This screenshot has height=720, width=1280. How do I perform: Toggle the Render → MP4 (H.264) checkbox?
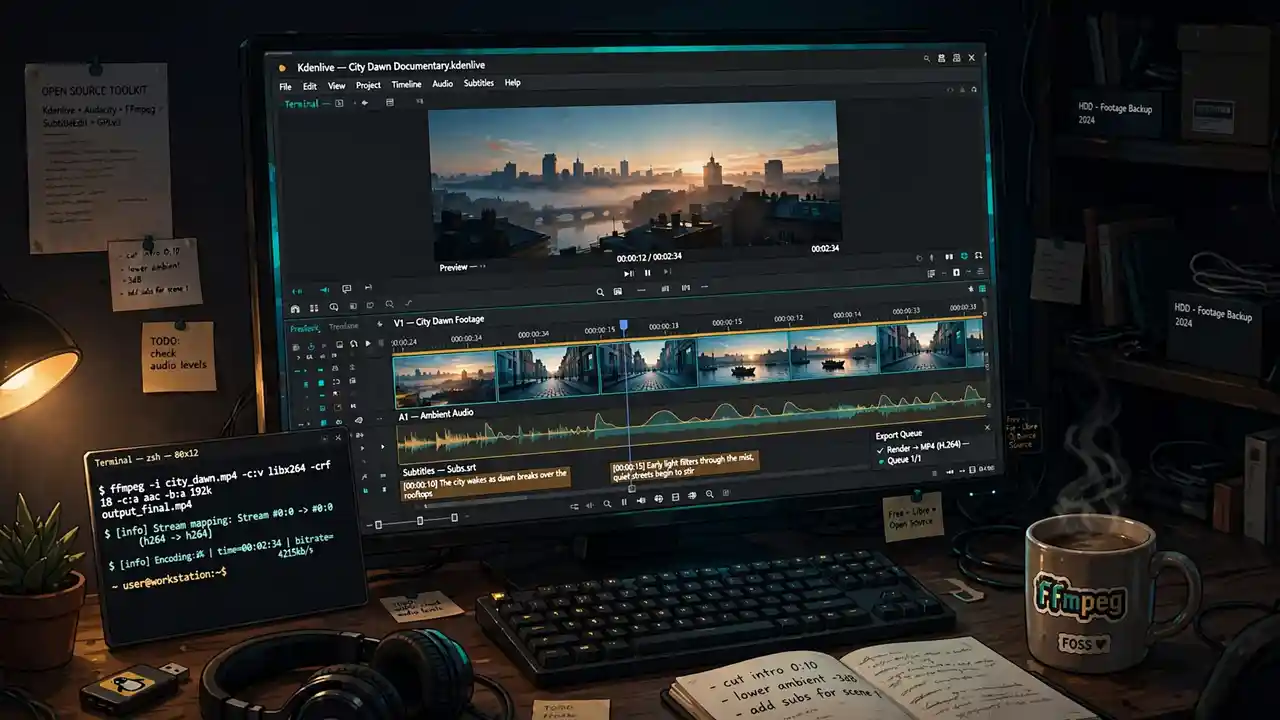pos(880,450)
